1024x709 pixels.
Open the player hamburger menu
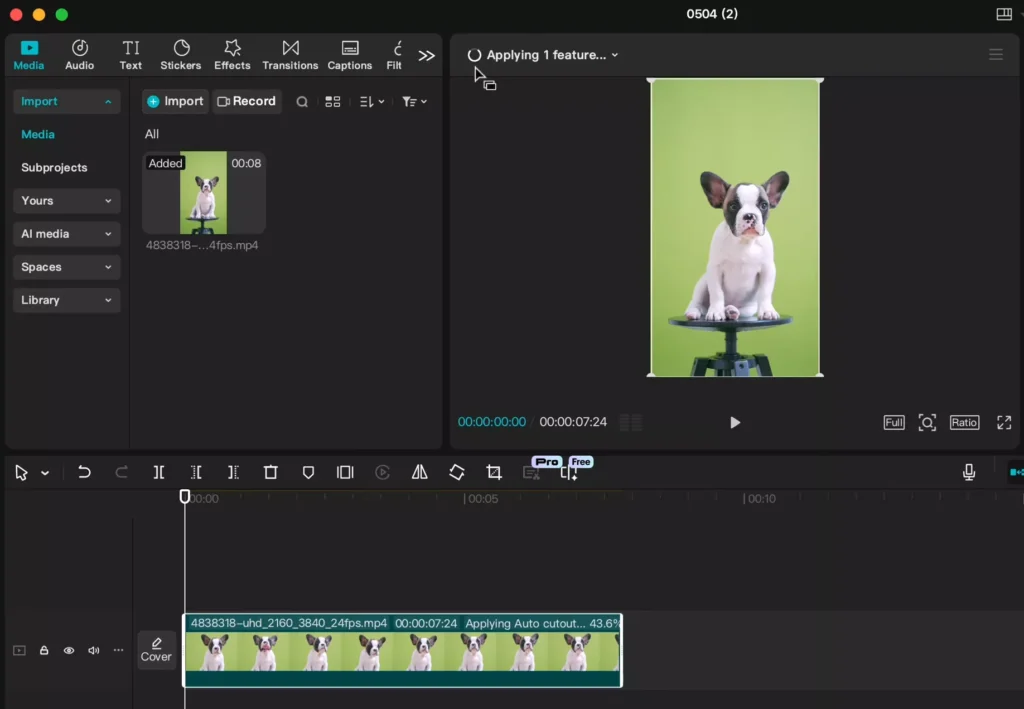click(x=995, y=55)
